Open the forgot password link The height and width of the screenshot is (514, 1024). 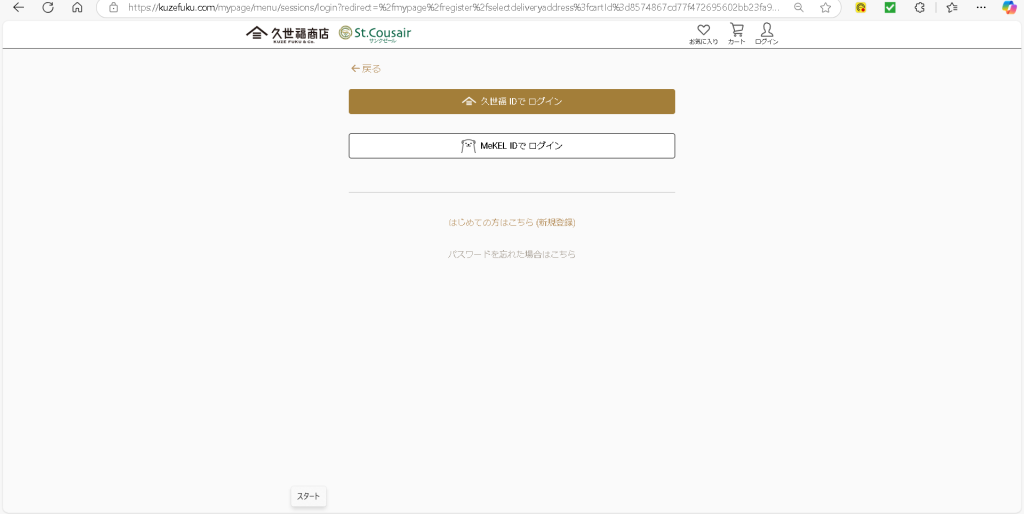511,254
